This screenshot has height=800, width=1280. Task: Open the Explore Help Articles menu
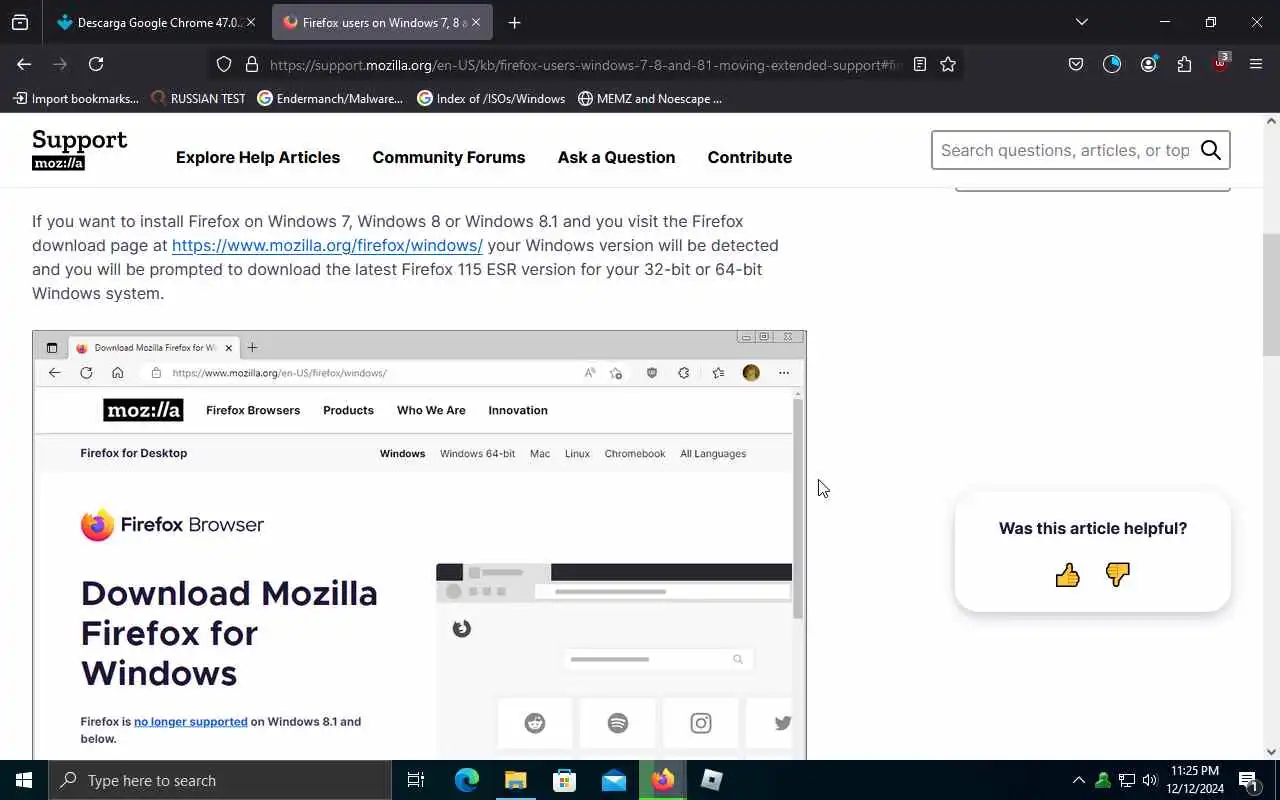[x=258, y=157]
